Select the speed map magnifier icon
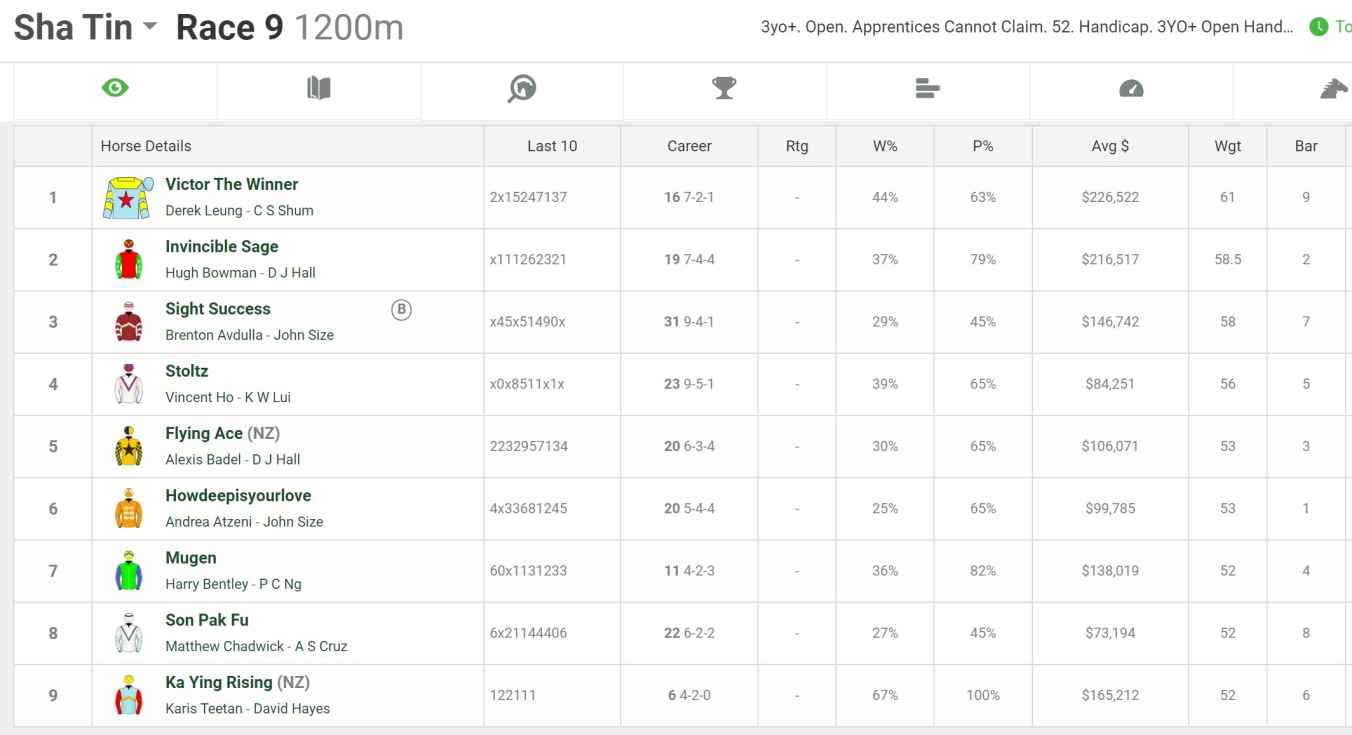1352x735 pixels. (x=520, y=88)
